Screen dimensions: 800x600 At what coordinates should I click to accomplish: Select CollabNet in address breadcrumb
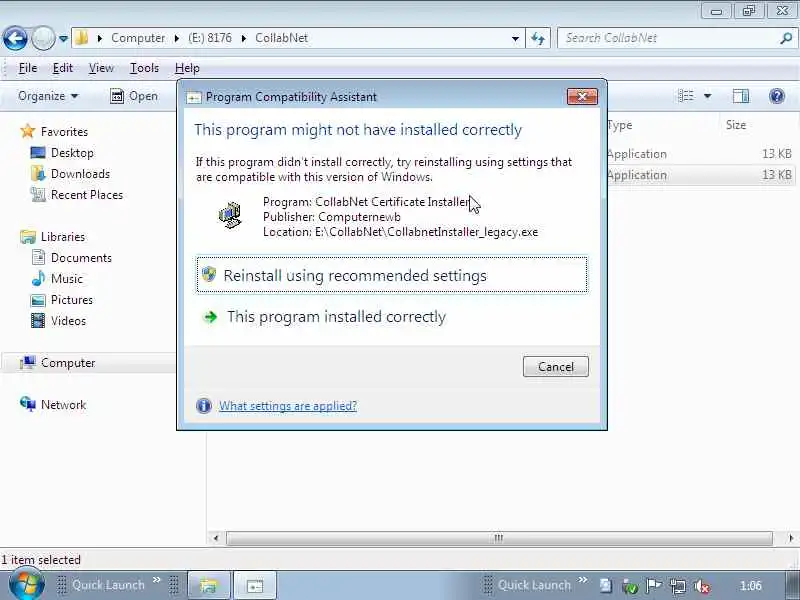point(282,38)
